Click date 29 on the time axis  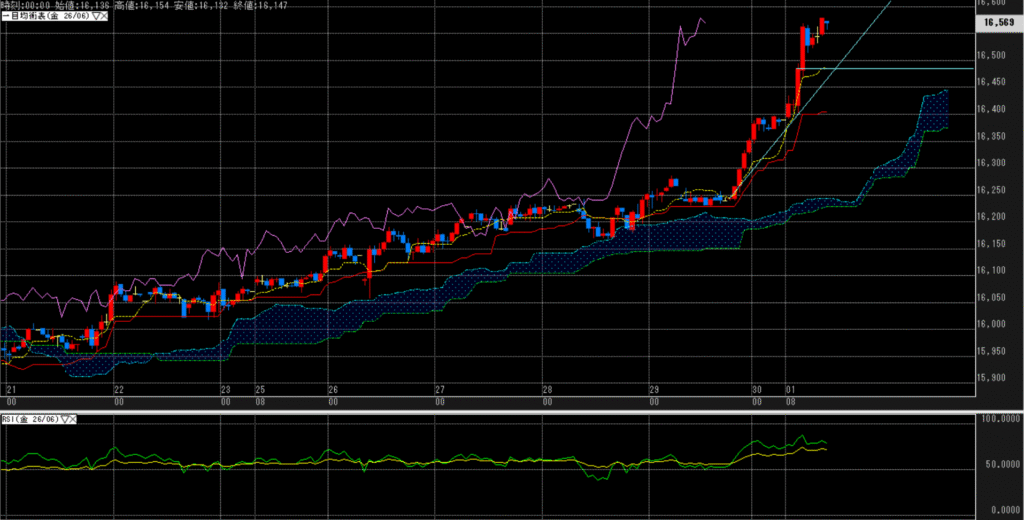pyautogui.click(x=653, y=389)
